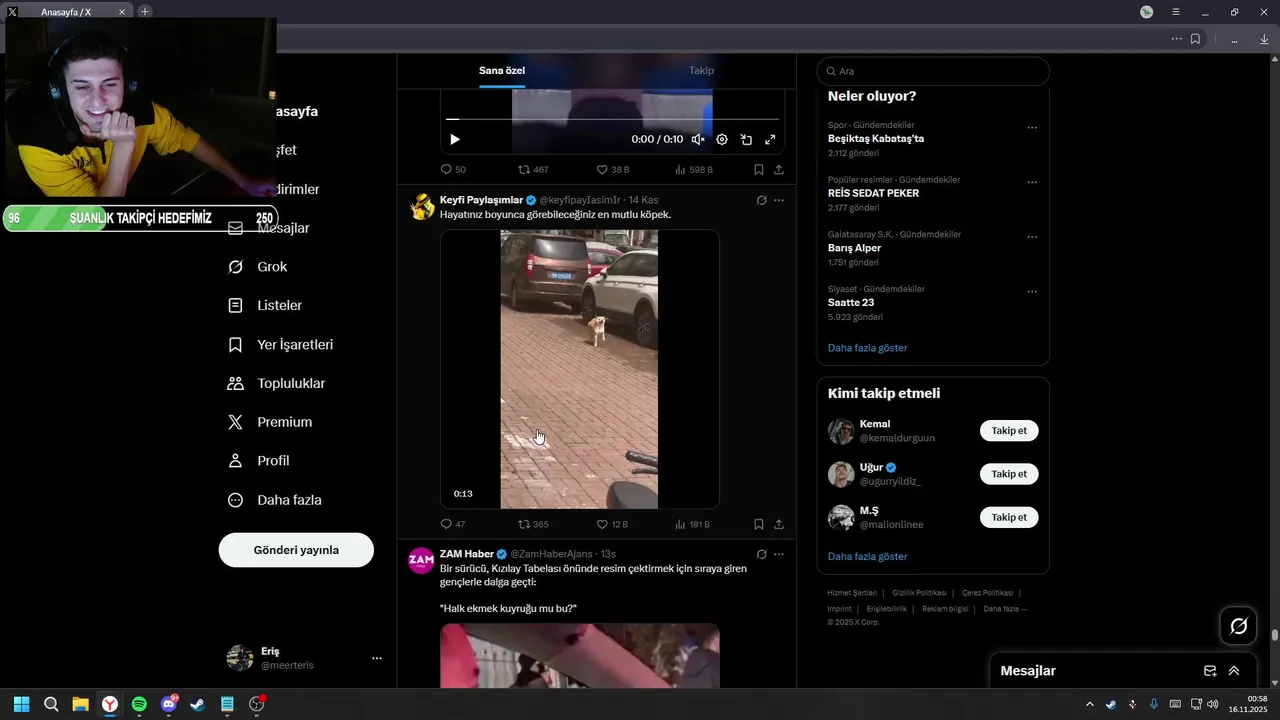Screen dimensions: 1280x720
Task: Reply to Keyfi Paylaşımlar dog post
Action: (x=453, y=524)
